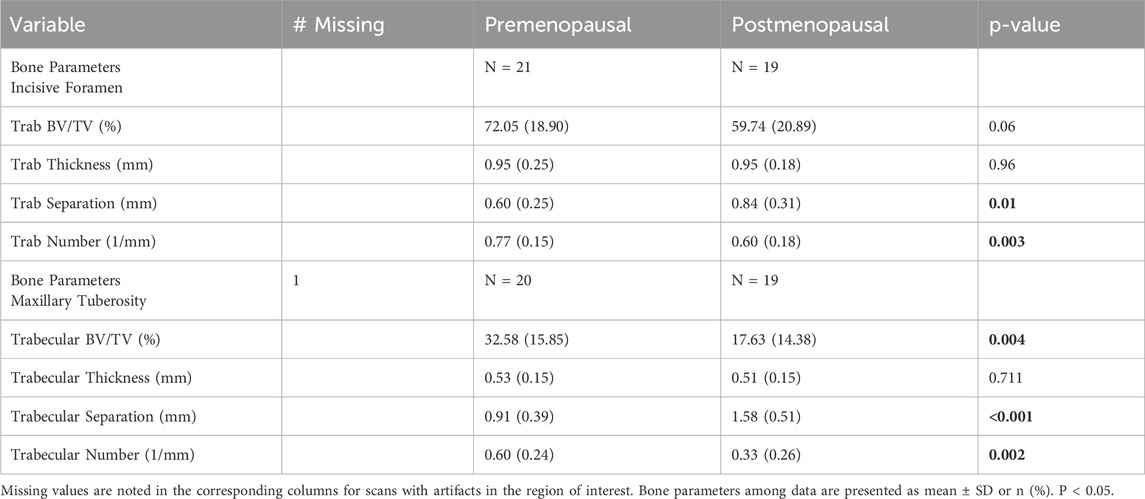Click Bone Parameters Maxillary Tuberosity label

pyautogui.click(x=66, y=288)
